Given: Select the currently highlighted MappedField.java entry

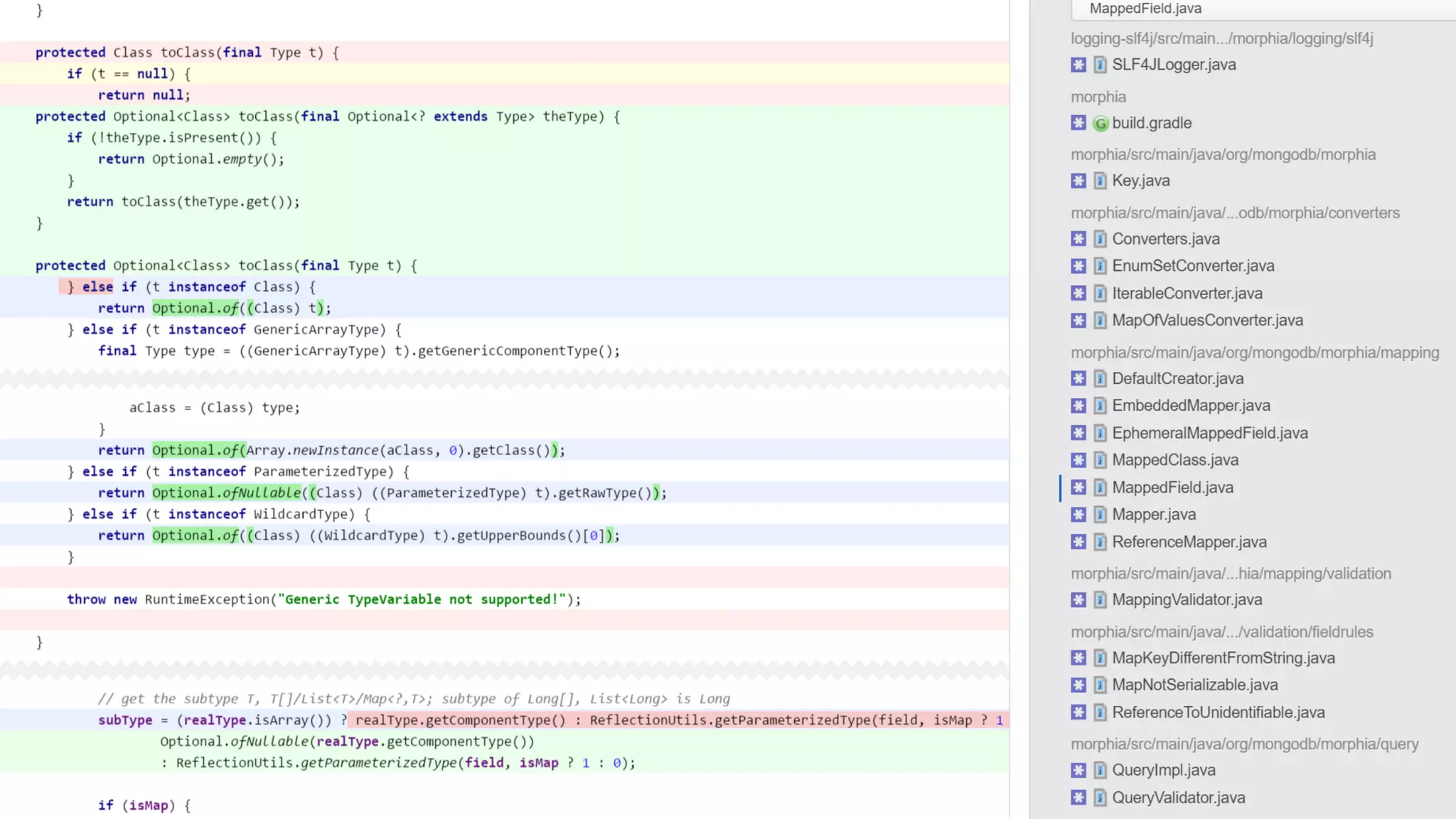Looking at the screenshot, I should [1172, 488].
